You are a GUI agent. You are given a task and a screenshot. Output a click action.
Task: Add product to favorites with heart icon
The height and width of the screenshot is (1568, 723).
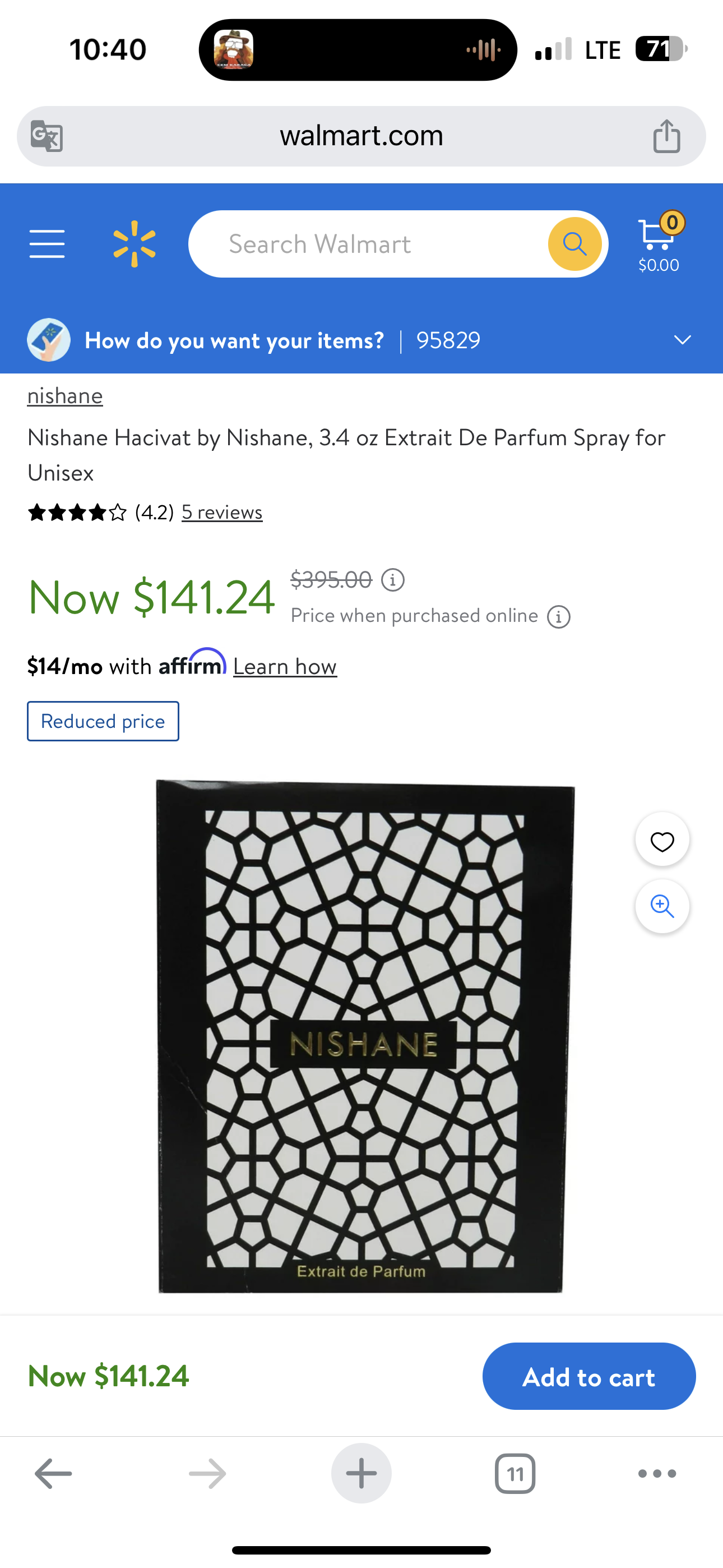[662, 840]
